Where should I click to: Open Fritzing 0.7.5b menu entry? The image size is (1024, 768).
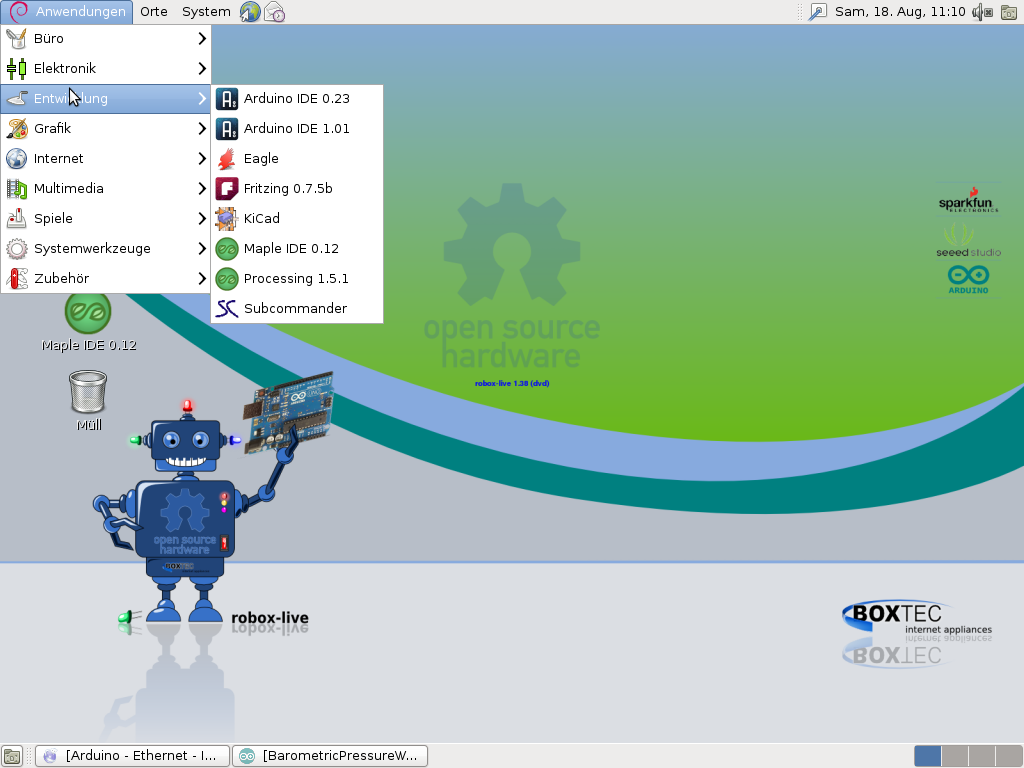coord(296,189)
